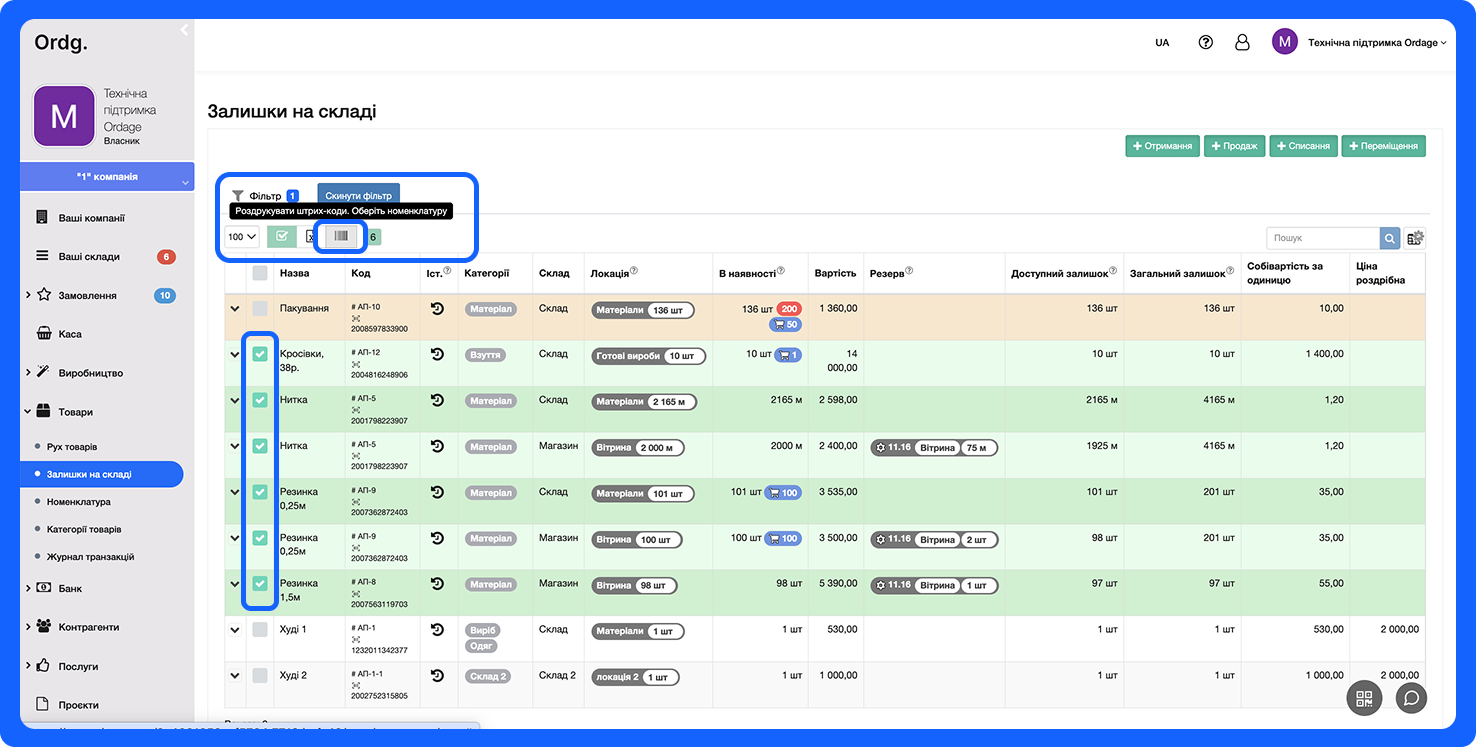Go to Номенклатура in the sidebar
This screenshot has width=1476, height=747.
click(78, 502)
